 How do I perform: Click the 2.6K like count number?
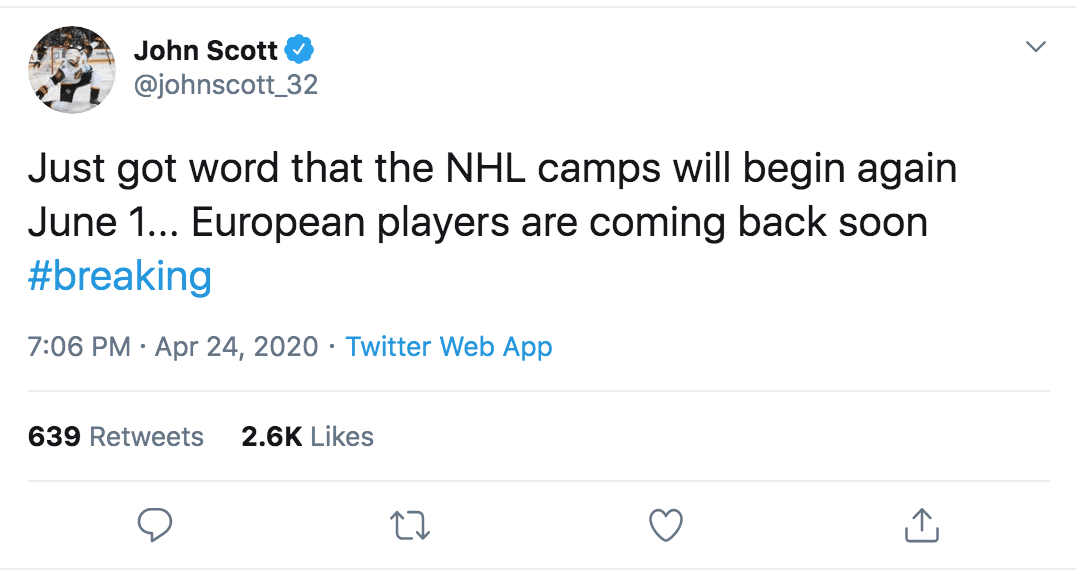(x=271, y=437)
